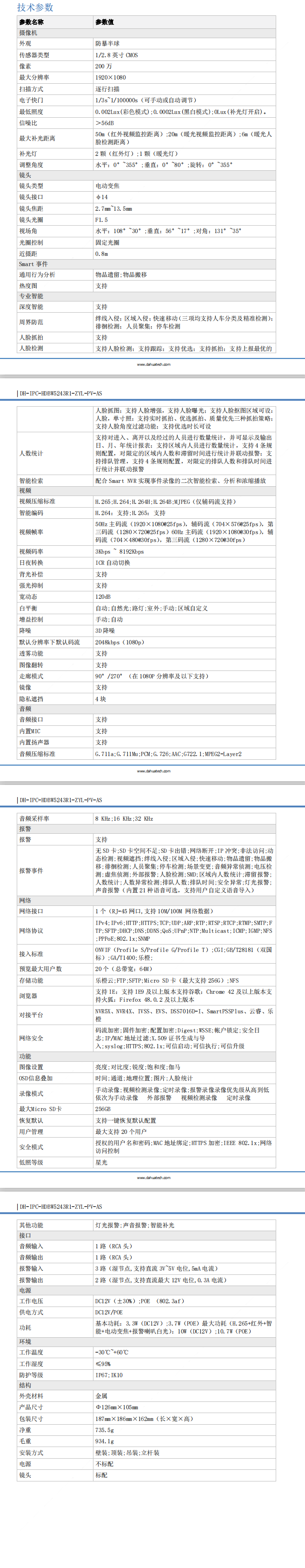Click the product size "Φ126mm×105mm"
The image size is (305, 1568).
(116, 1407)
